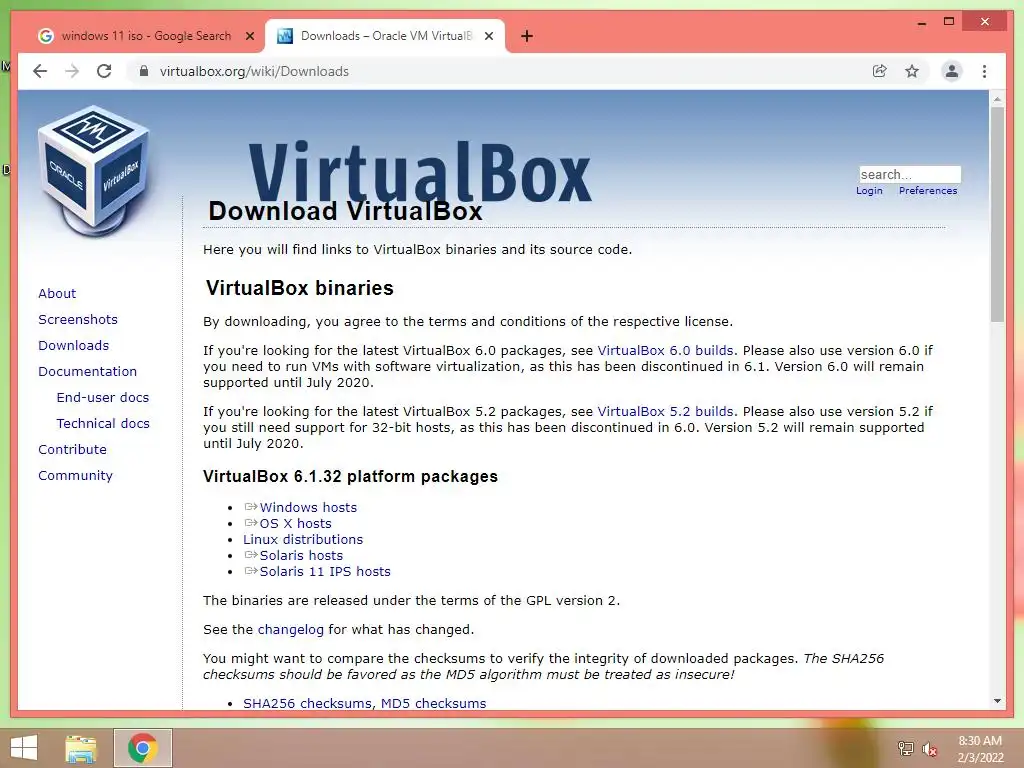
Task: Click the padlock site info icon
Action: (x=144, y=71)
